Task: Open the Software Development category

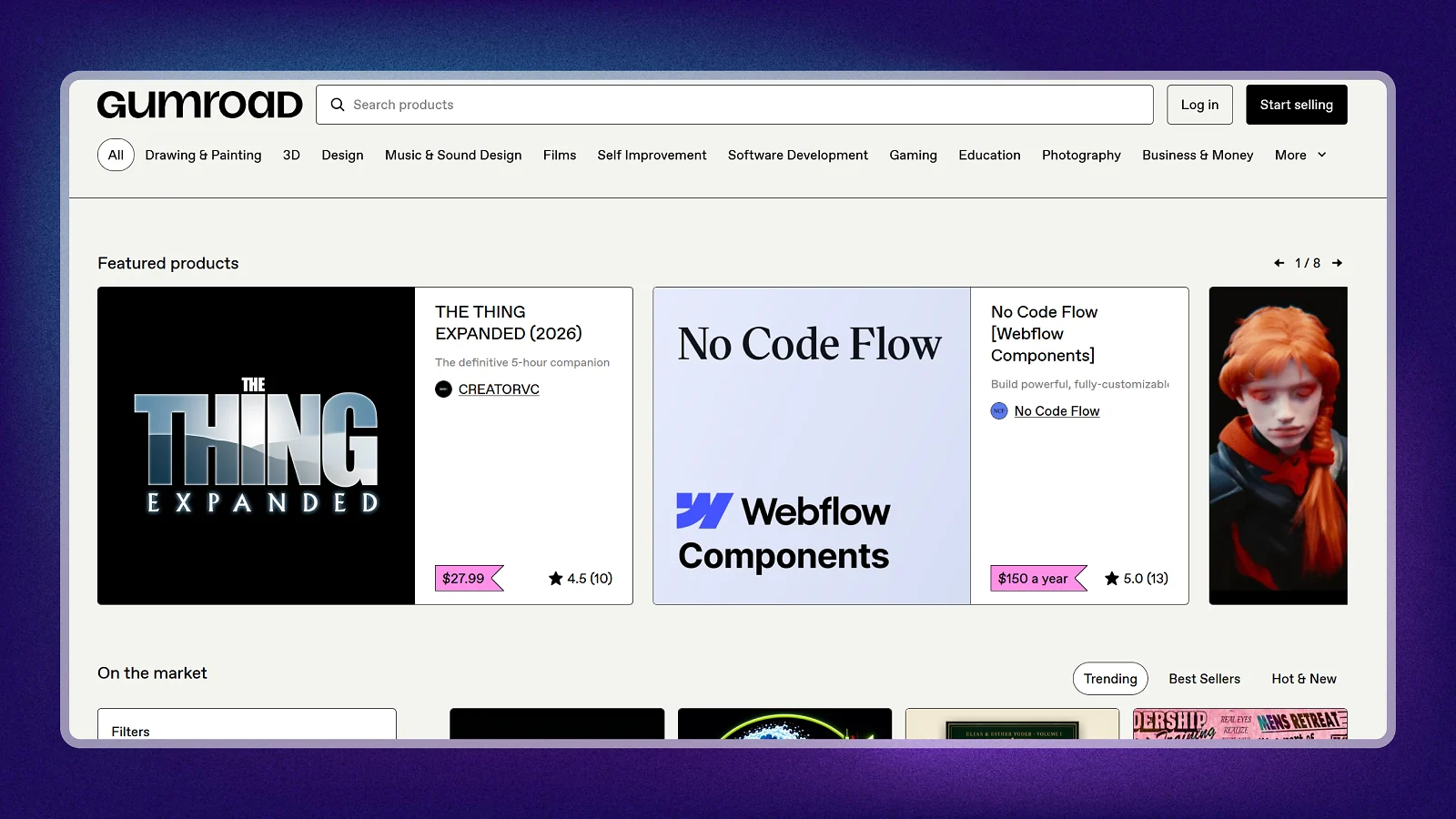Action: [798, 155]
